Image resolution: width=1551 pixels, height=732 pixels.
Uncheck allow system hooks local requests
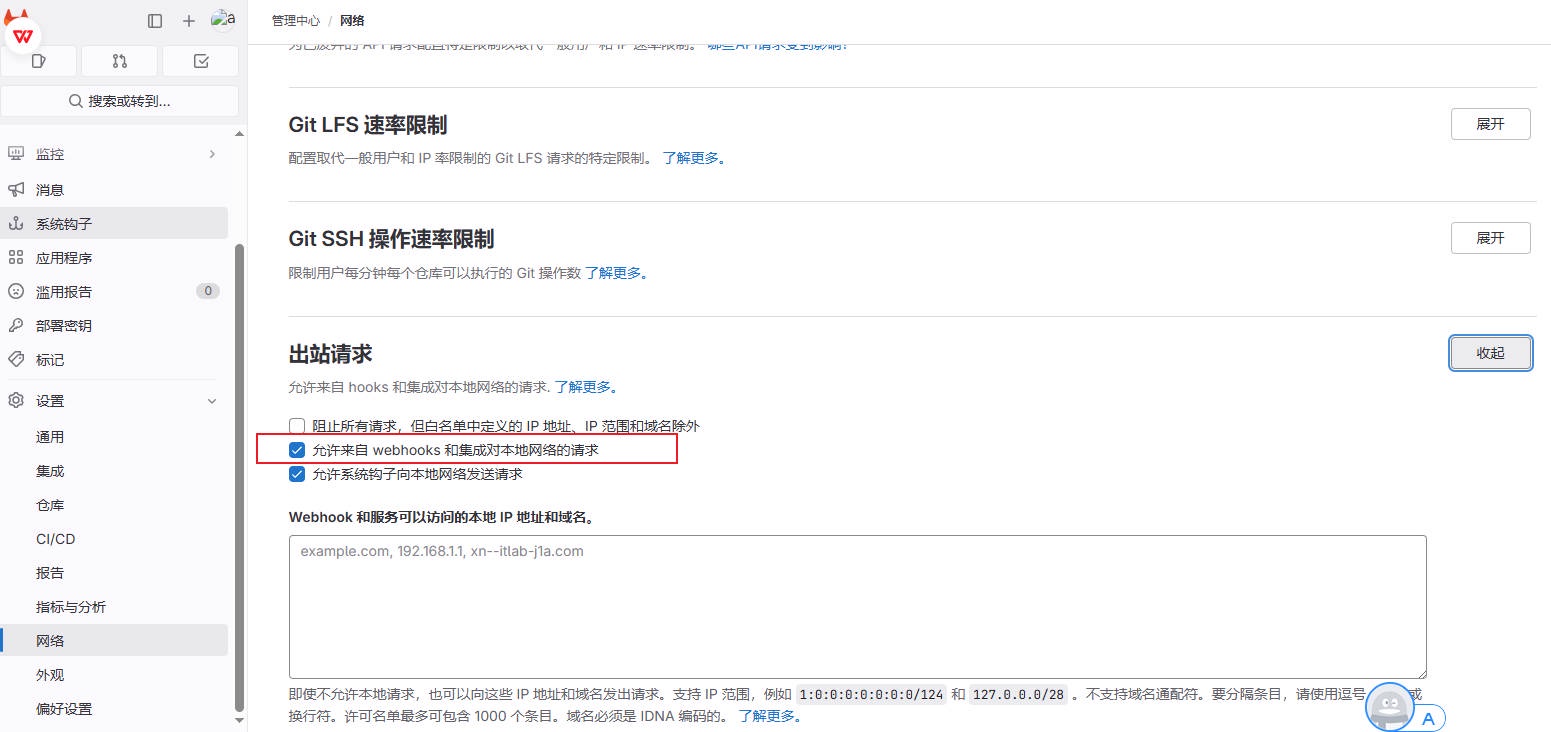click(297, 474)
